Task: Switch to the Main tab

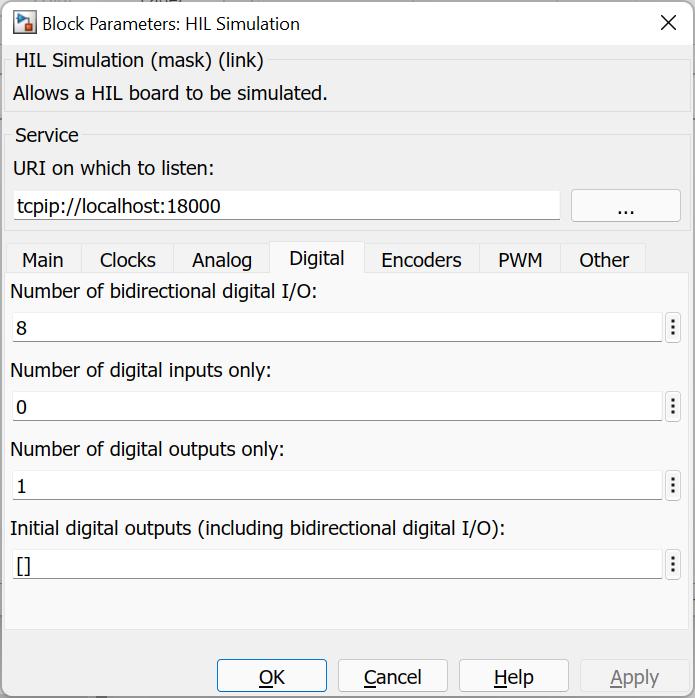Action: point(43,260)
